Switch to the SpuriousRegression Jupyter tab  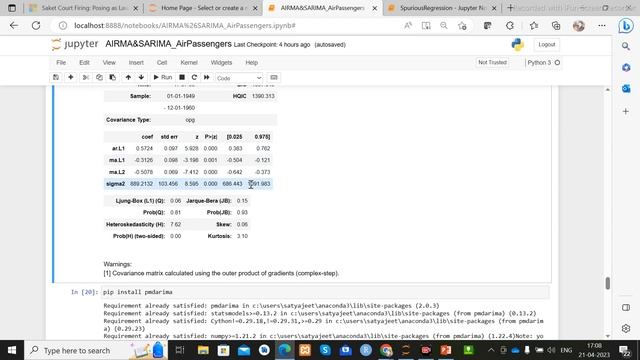pyautogui.click(x=443, y=8)
